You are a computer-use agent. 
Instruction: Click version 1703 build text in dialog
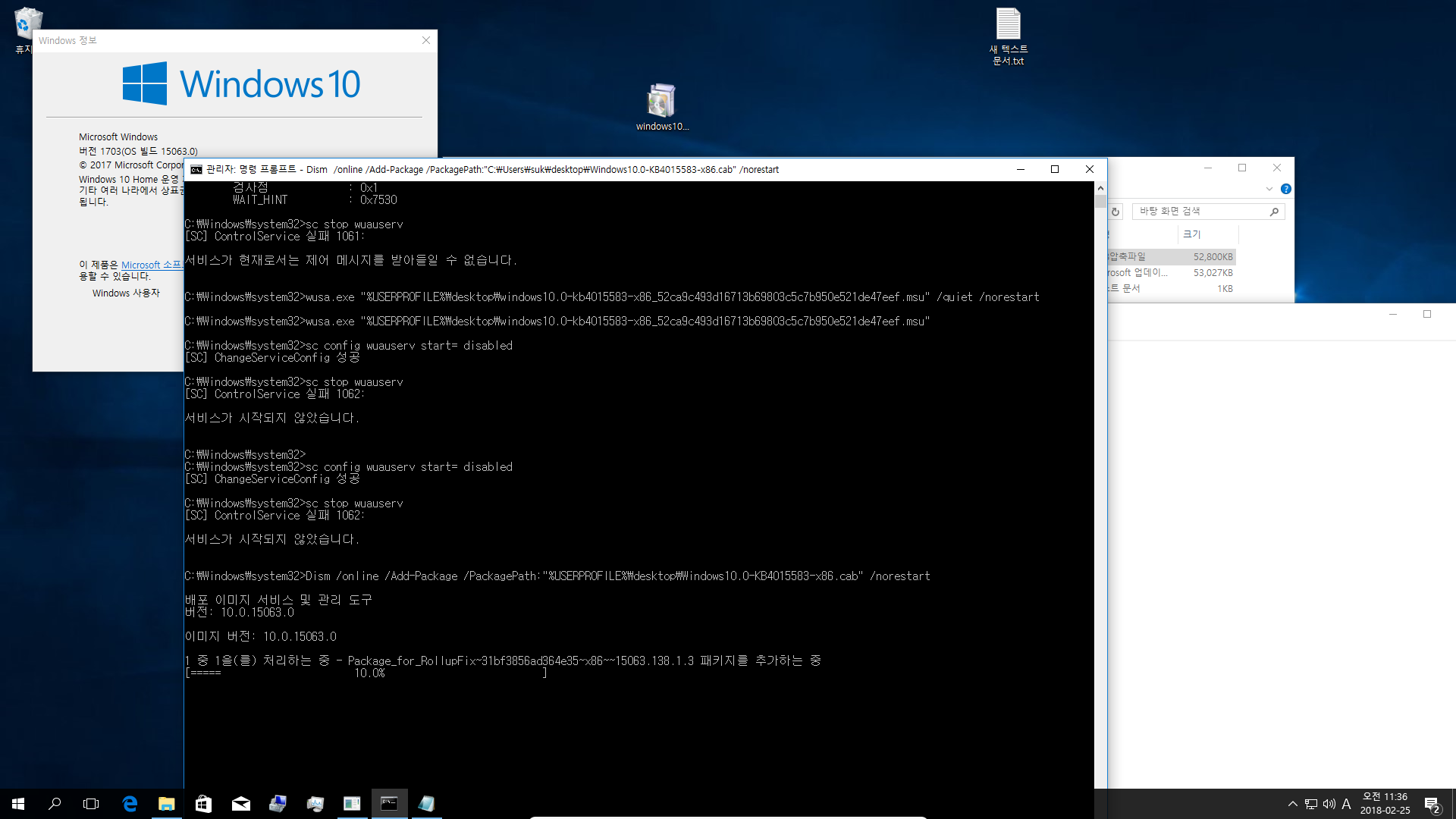138,151
